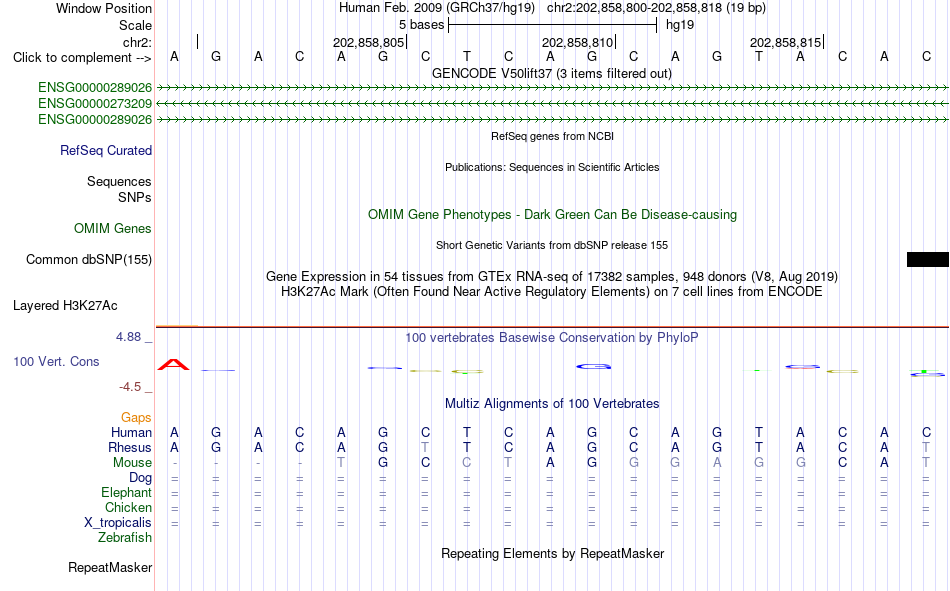The height and width of the screenshot is (591, 950).
Task: Open the 100 Vert. Cons track label
Action: click(56, 361)
